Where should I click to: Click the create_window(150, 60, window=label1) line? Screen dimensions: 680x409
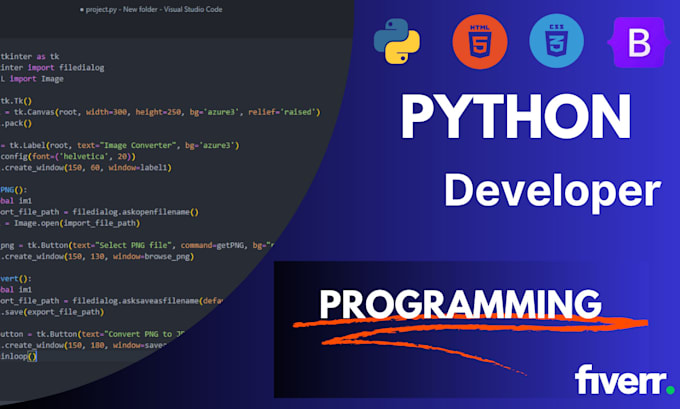pyautogui.click(x=86, y=167)
